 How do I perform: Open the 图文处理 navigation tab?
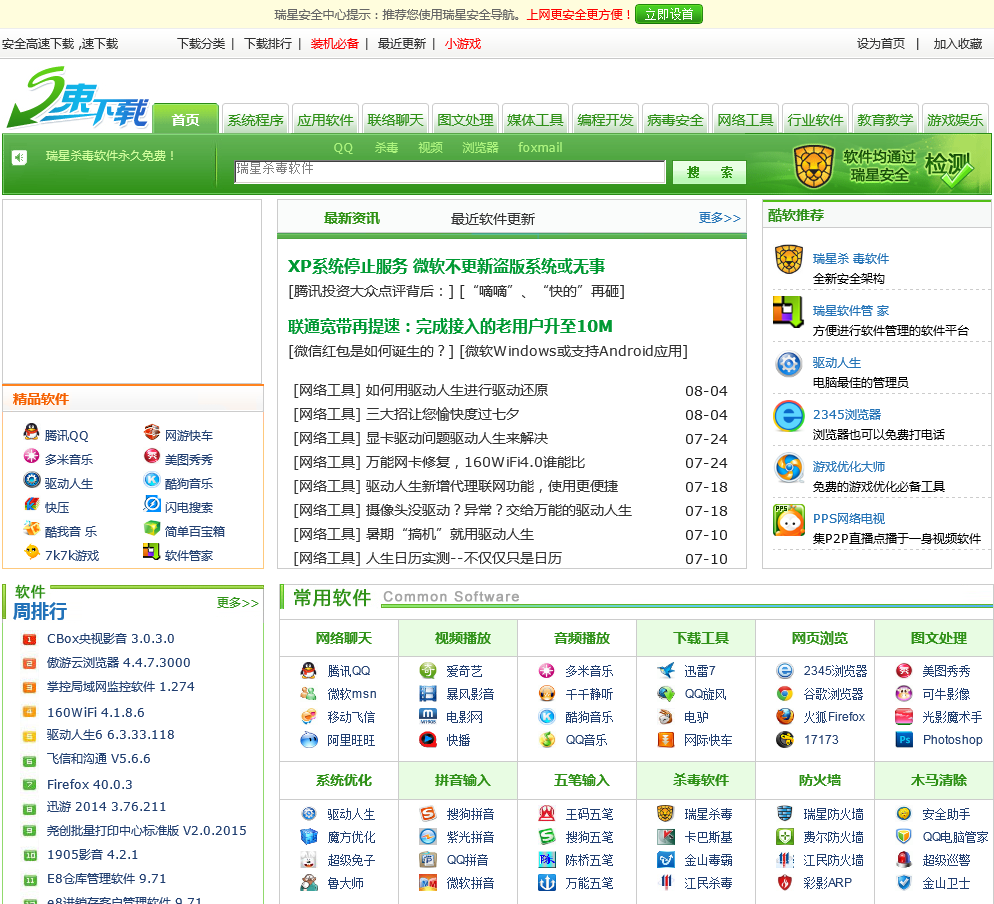coord(465,119)
